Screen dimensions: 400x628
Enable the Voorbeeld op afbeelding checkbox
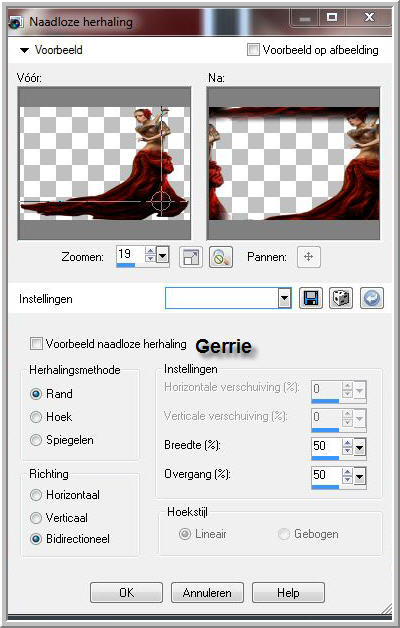(x=253, y=50)
